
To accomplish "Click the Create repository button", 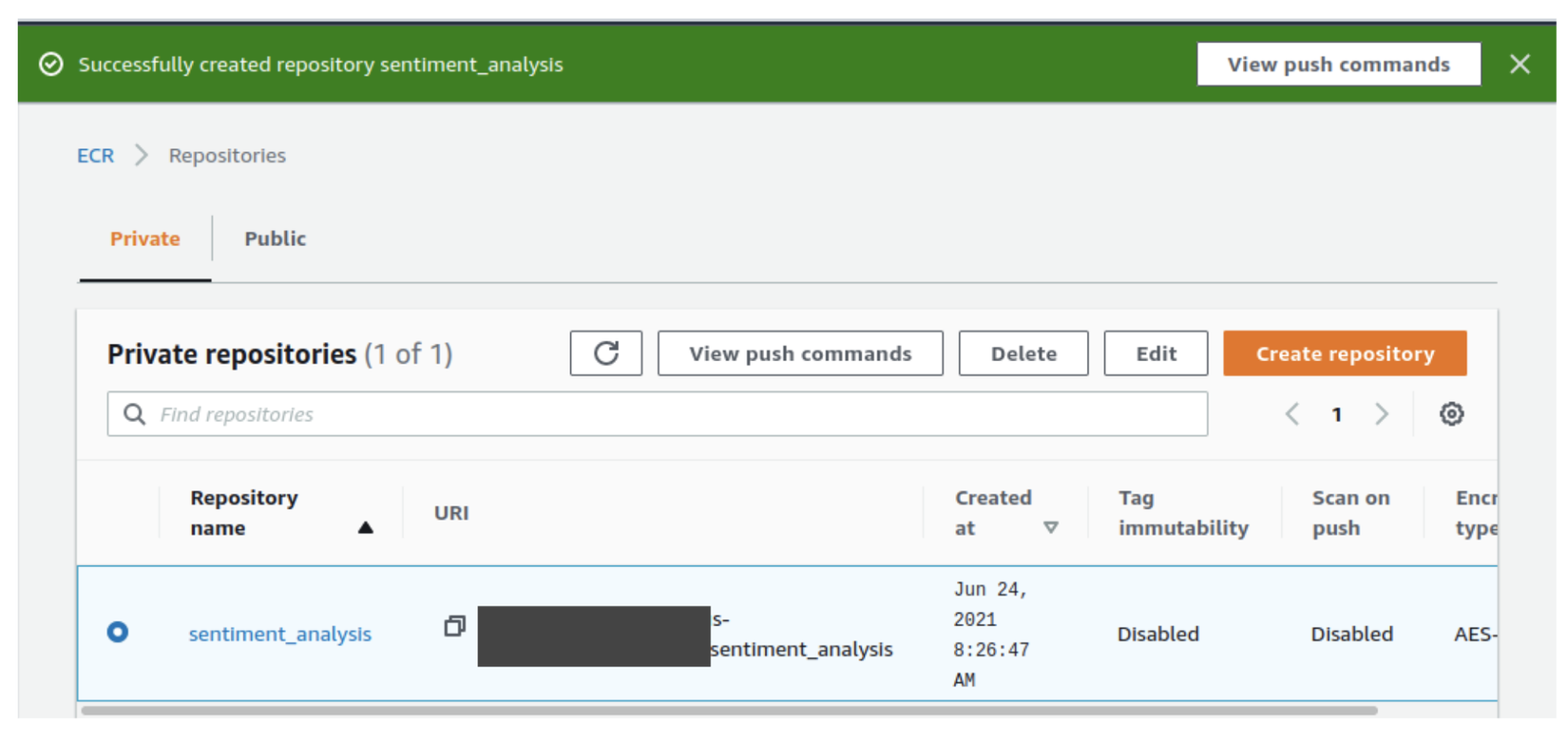I will pyautogui.click(x=1345, y=353).
